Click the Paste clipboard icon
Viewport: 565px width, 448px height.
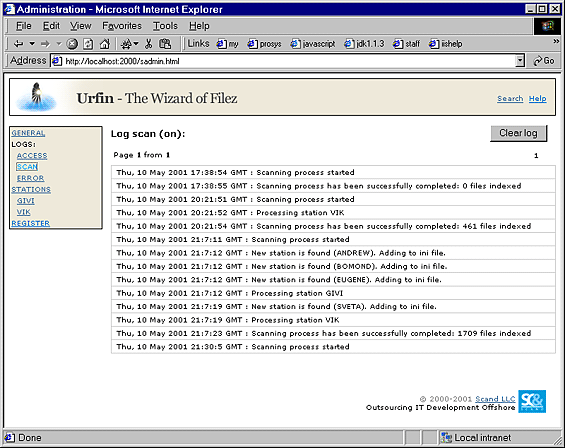[165, 44]
